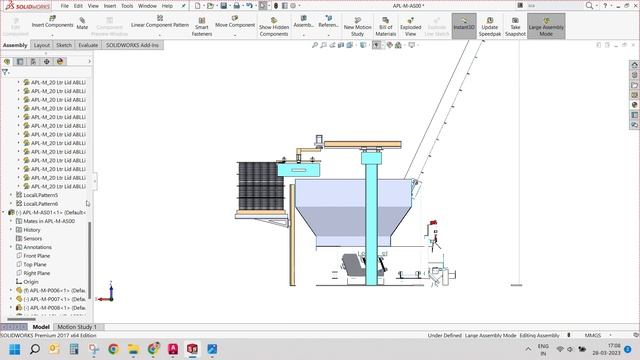Open the Tools menu
Image resolution: width=640 pixels, height=360 pixels.
(x=127, y=6)
